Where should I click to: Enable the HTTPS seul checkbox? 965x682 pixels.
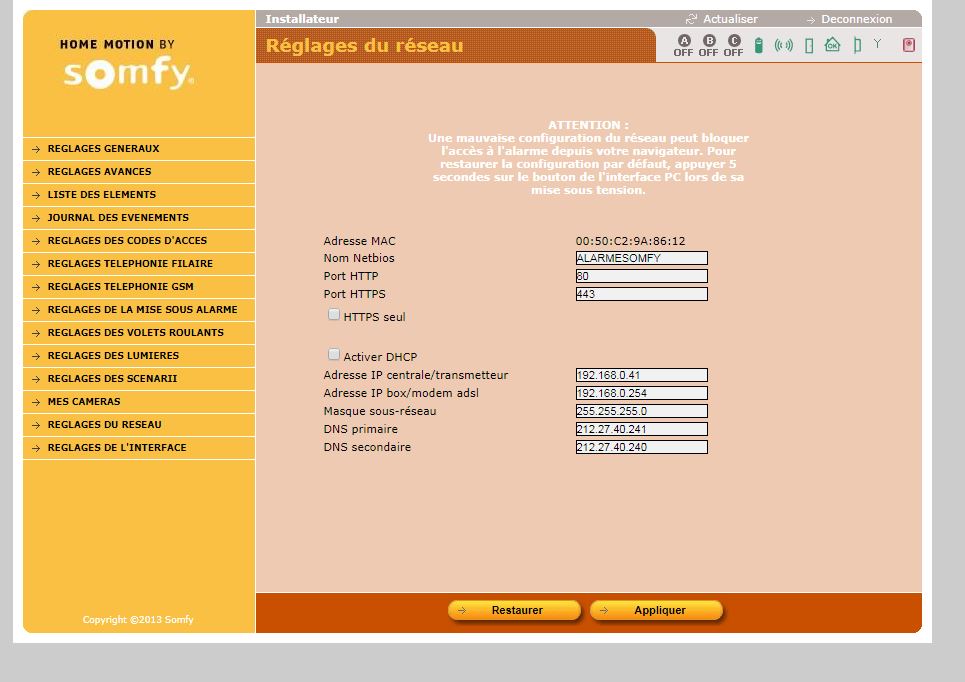(334, 315)
